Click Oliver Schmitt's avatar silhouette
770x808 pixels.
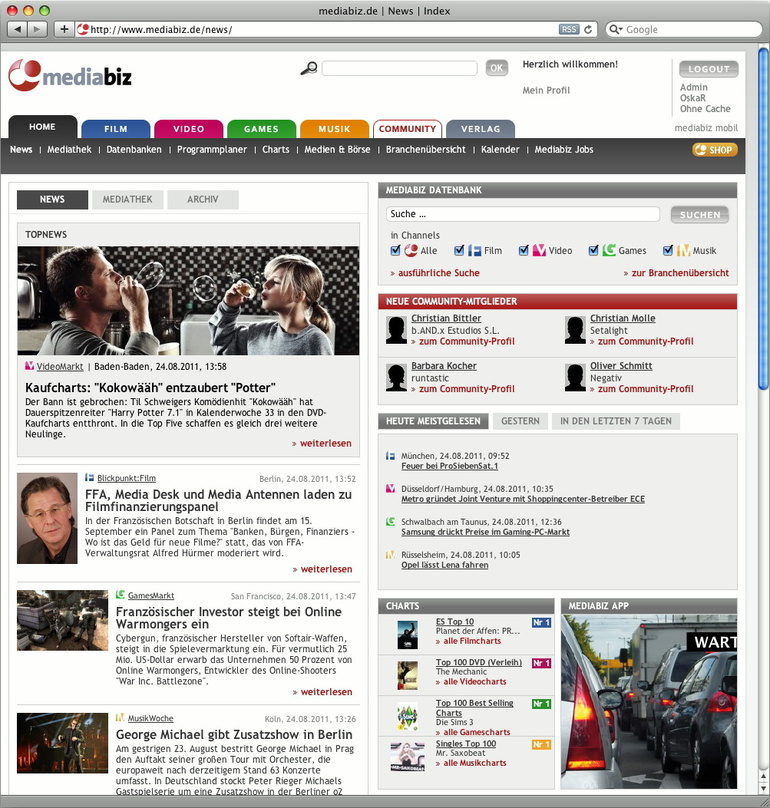(575, 377)
